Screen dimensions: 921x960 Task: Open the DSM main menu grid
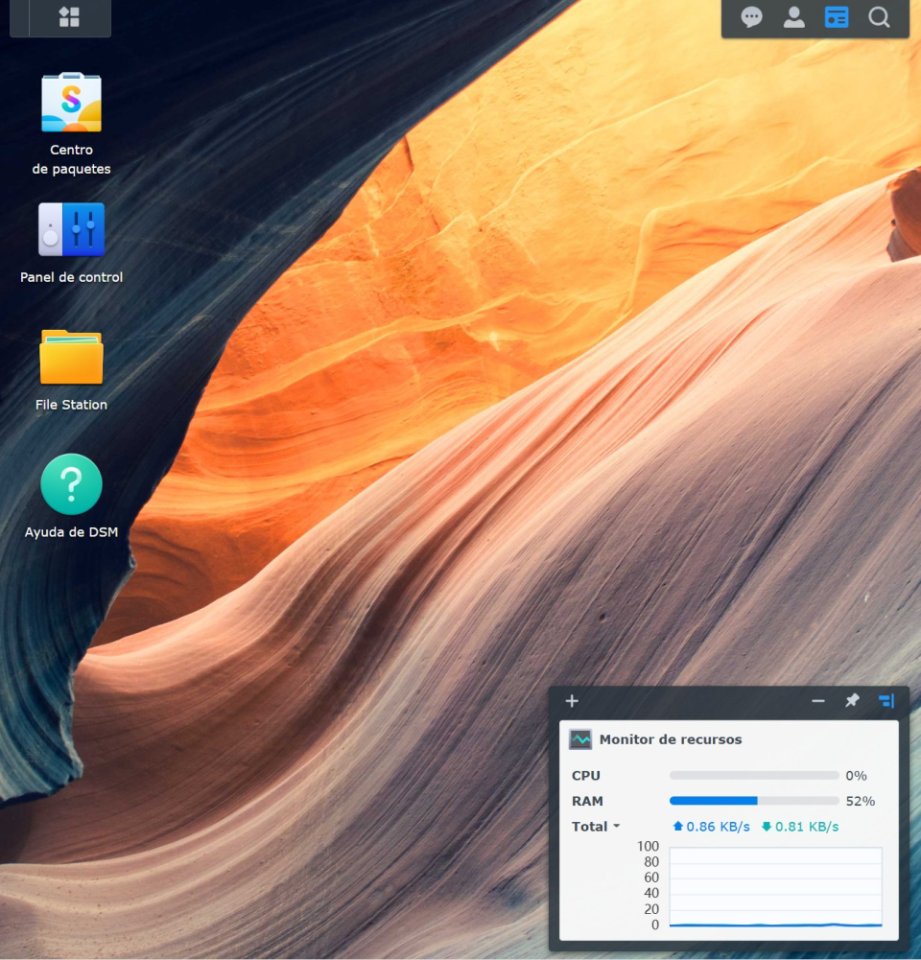(69, 17)
